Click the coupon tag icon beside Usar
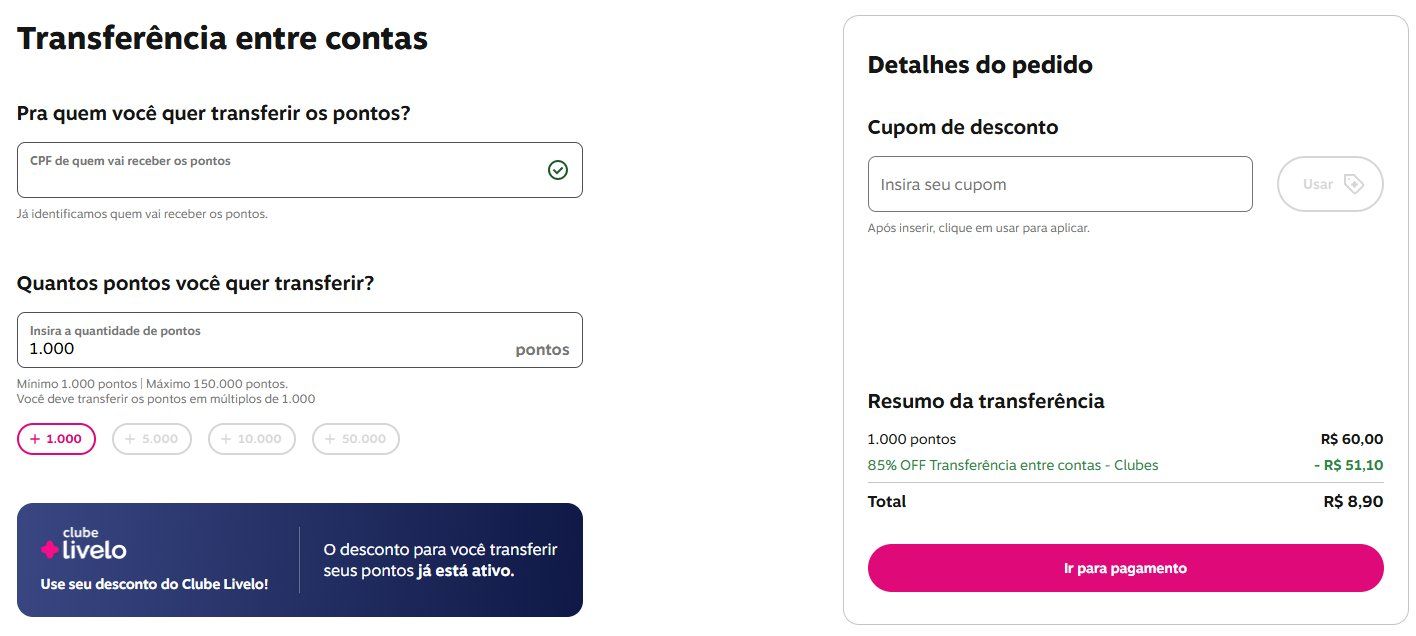The width and height of the screenshot is (1416, 636). (x=1353, y=184)
